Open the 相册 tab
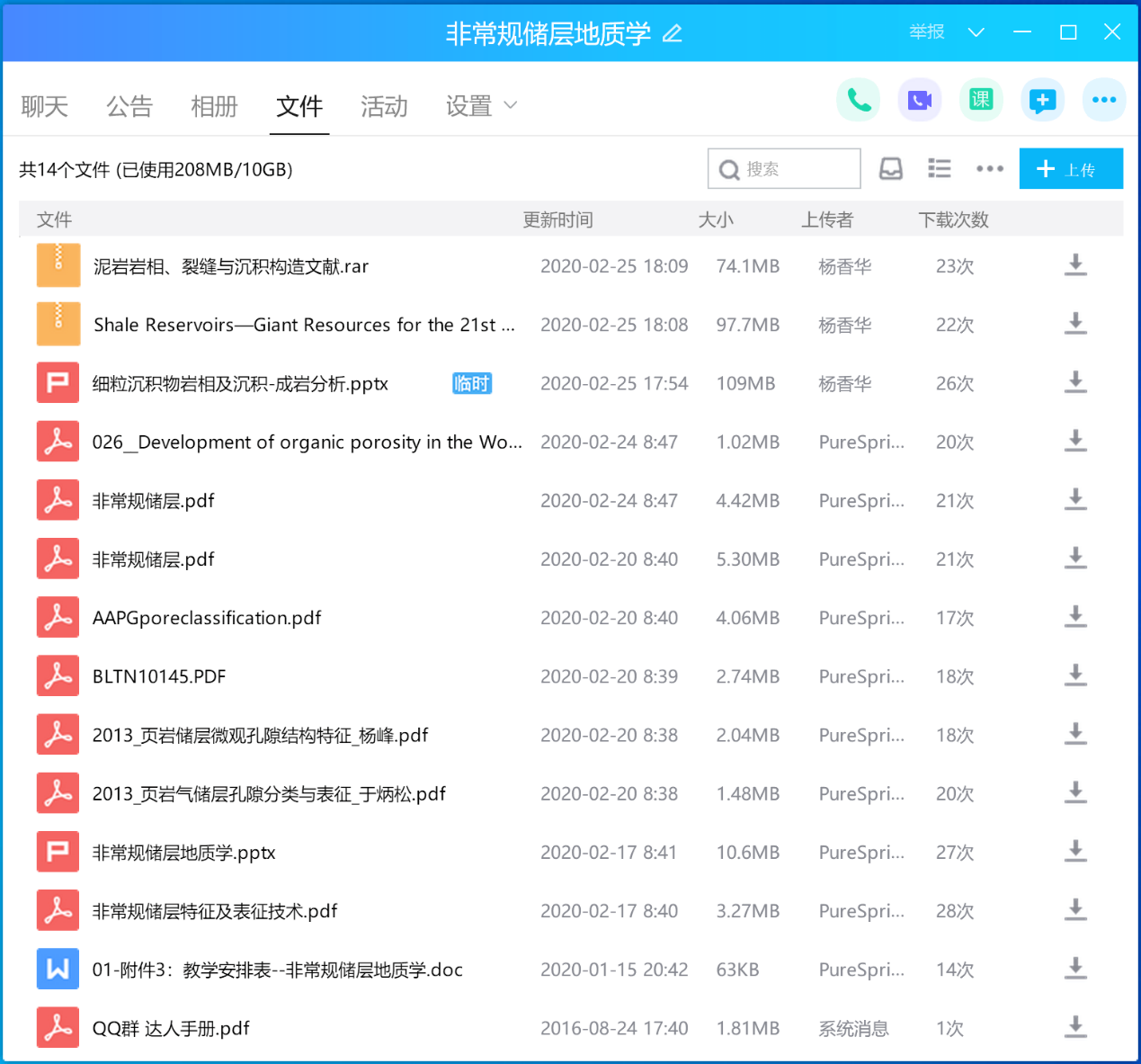Image resolution: width=1141 pixels, height=1064 pixels. tap(214, 106)
